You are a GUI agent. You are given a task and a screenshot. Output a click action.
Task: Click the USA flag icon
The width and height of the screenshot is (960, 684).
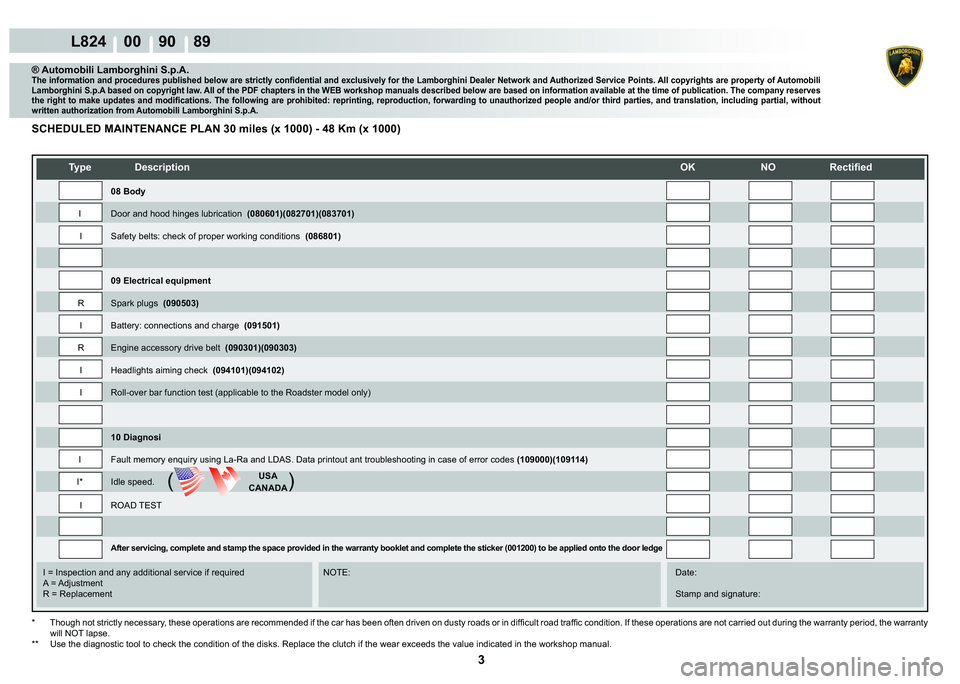click(189, 481)
